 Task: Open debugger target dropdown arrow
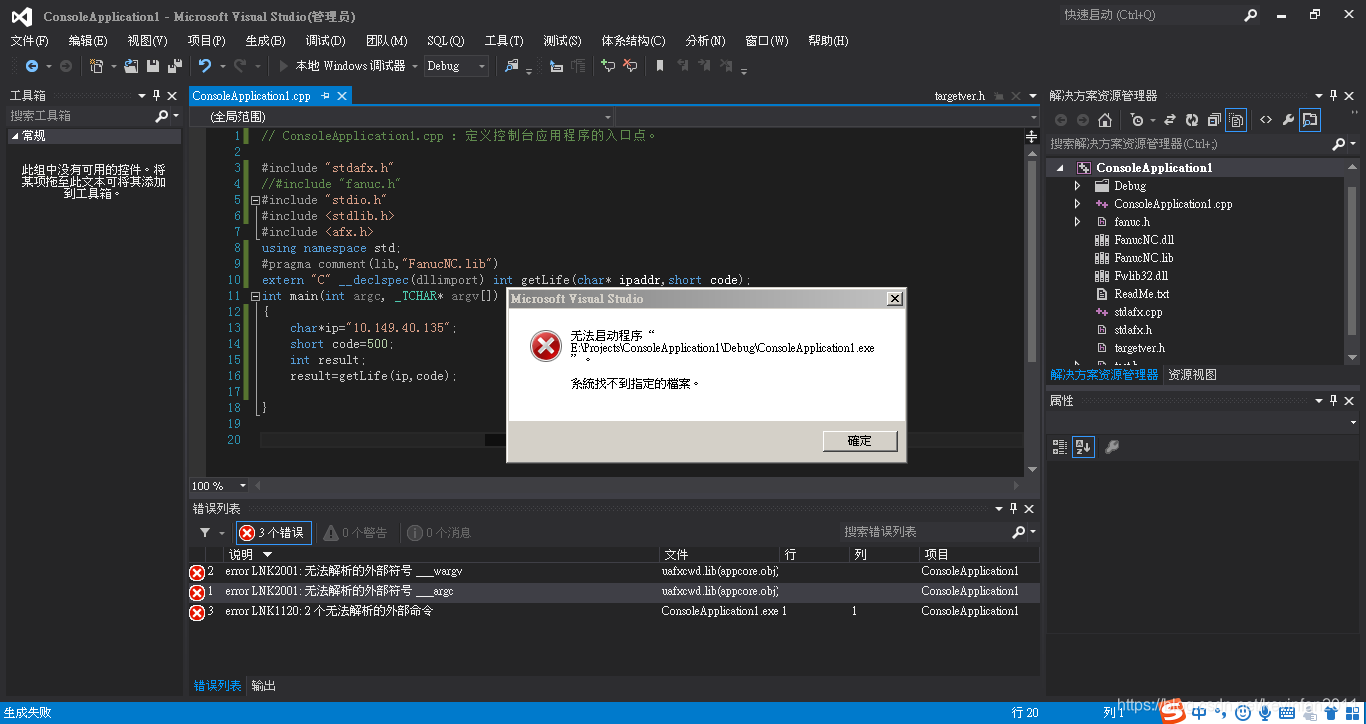[414, 66]
